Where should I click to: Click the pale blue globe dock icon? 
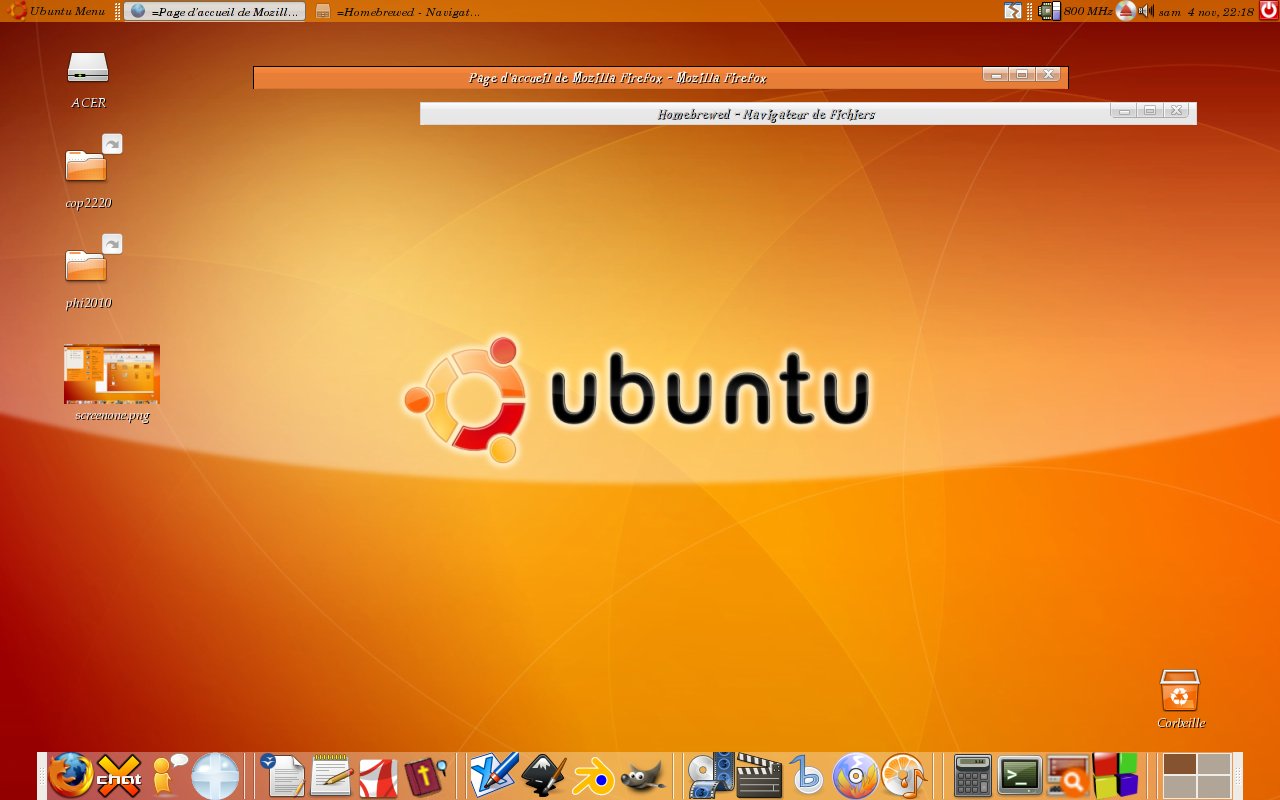215,776
